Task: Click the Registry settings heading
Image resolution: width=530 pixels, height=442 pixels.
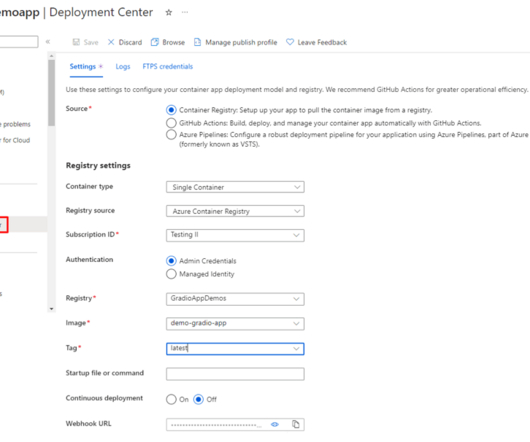Action: tap(98, 166)
